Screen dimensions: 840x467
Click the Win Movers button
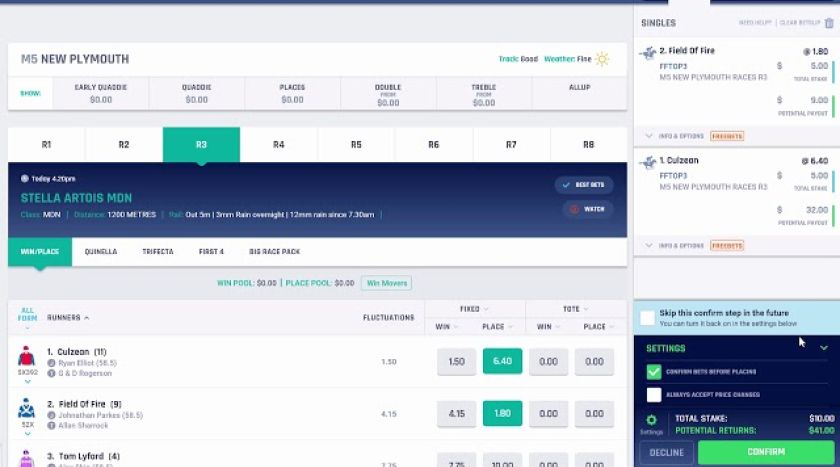coord(386,283)
